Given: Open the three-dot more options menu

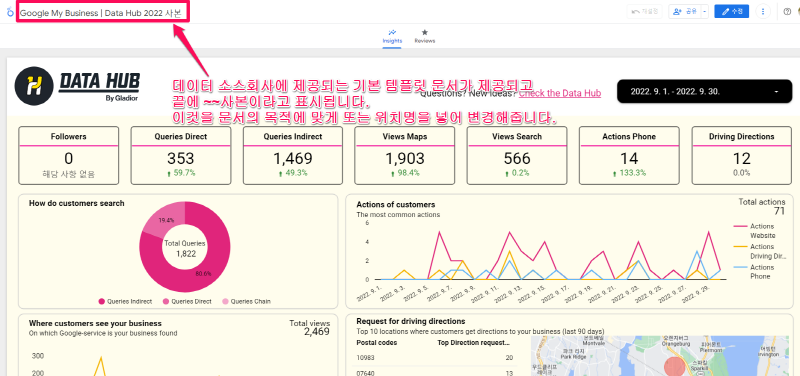Looking at the screenshot, I should (x=763, y=11).
